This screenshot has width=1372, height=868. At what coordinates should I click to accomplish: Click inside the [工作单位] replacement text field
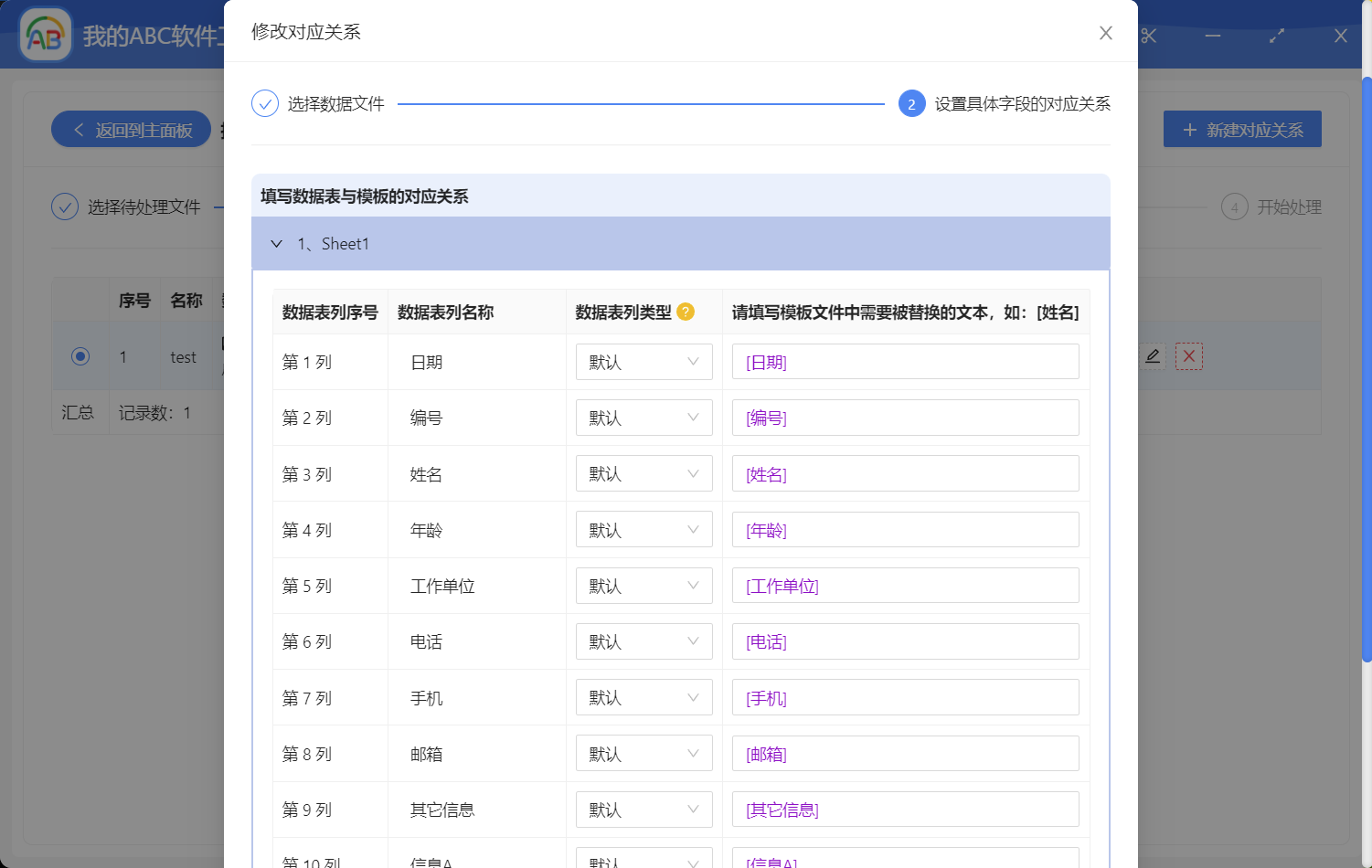[x=905, y=585]
